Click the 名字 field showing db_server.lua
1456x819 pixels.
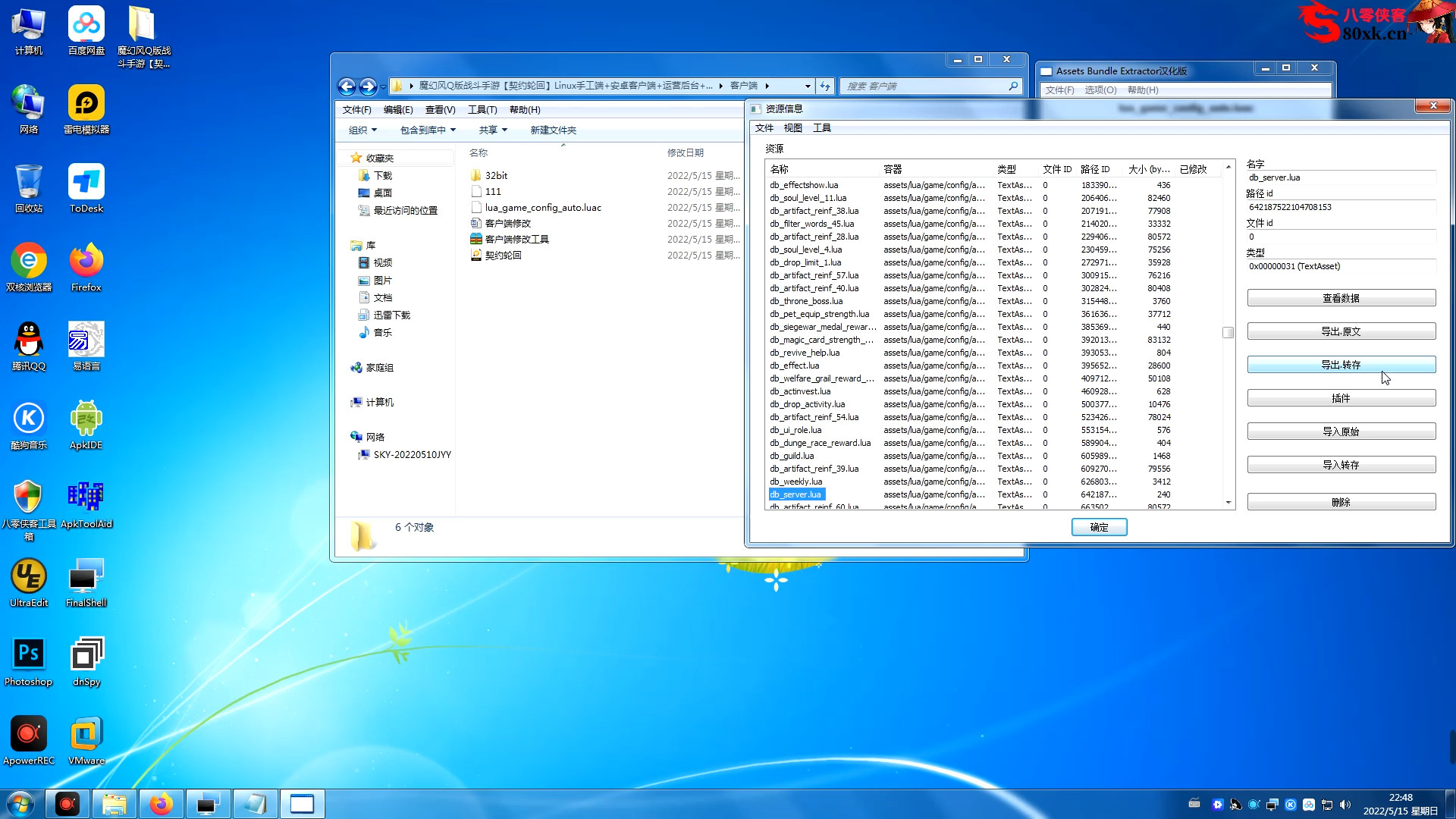click(1341, 177)
